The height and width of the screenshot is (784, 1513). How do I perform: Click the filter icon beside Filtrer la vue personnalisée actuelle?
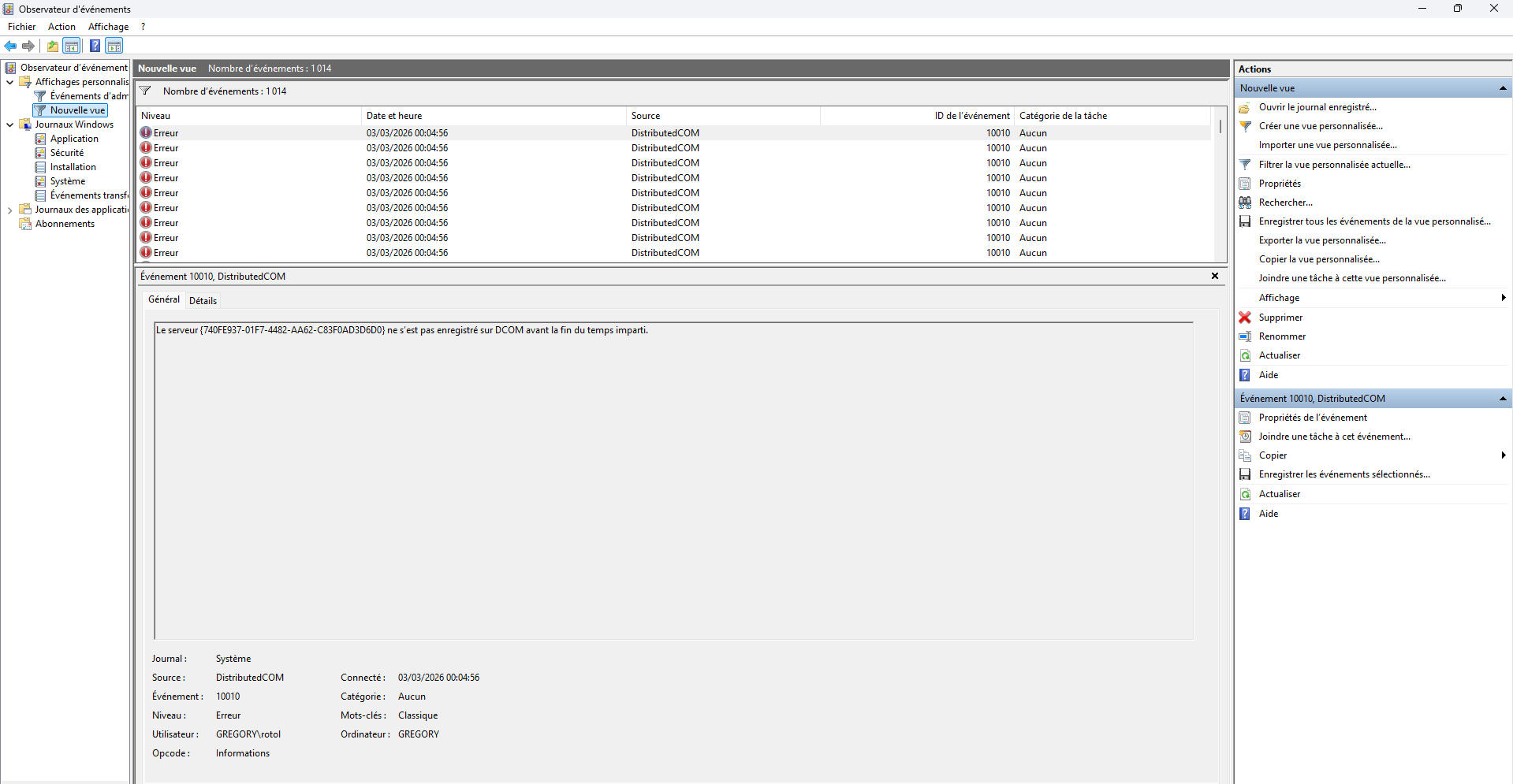pyautogui.click(x=1245, y=165)
